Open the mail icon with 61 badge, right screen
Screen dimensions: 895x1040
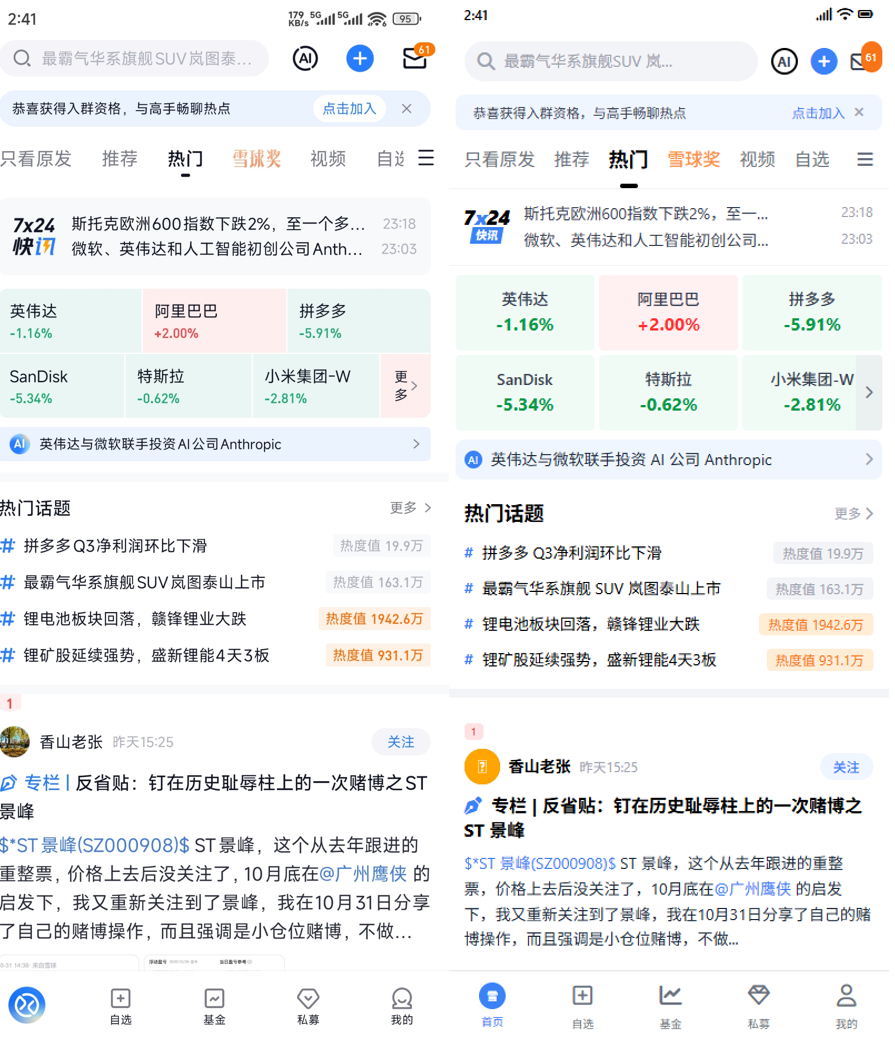click(x=865, y=60)
